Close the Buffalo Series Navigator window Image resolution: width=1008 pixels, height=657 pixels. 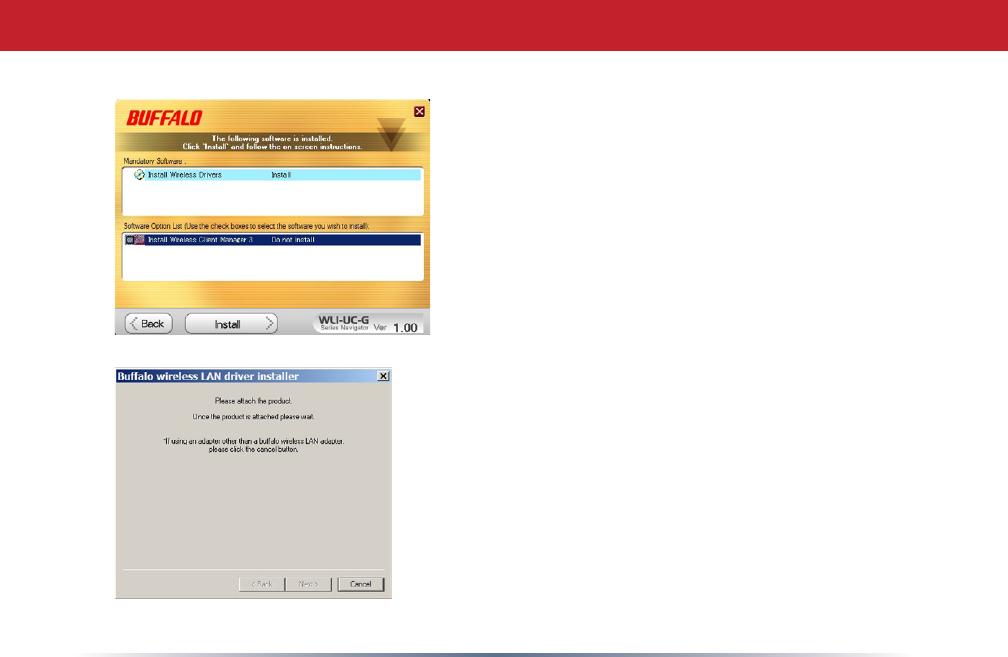click(x=419, y=112)
